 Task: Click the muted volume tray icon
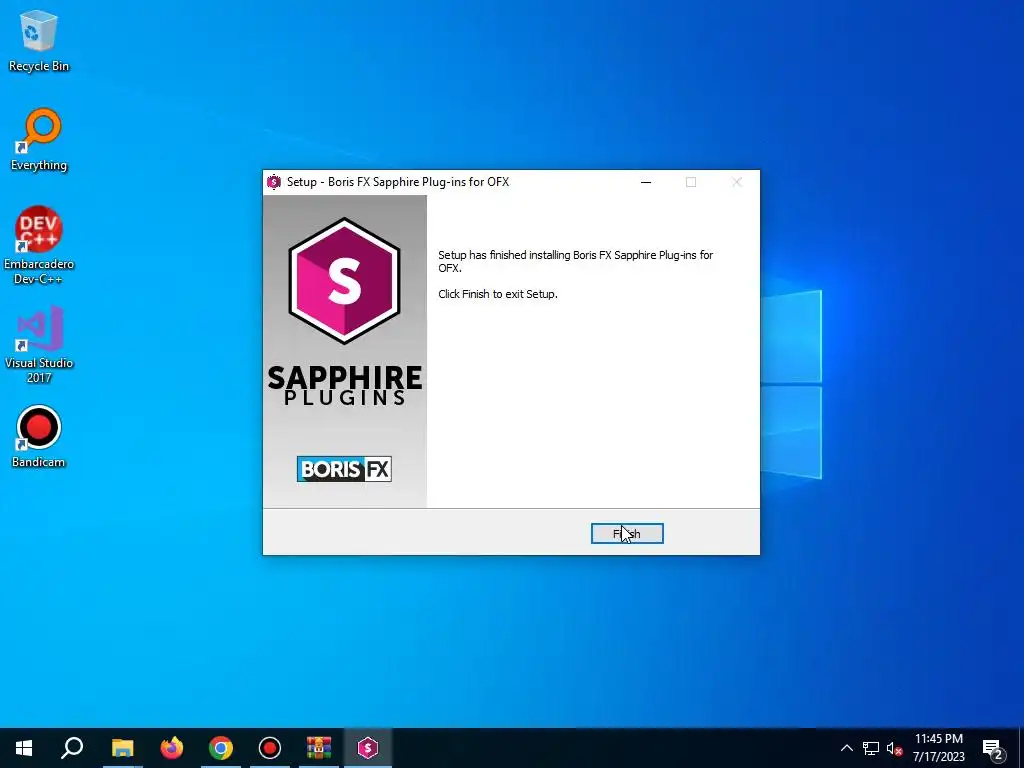(894, 748)
